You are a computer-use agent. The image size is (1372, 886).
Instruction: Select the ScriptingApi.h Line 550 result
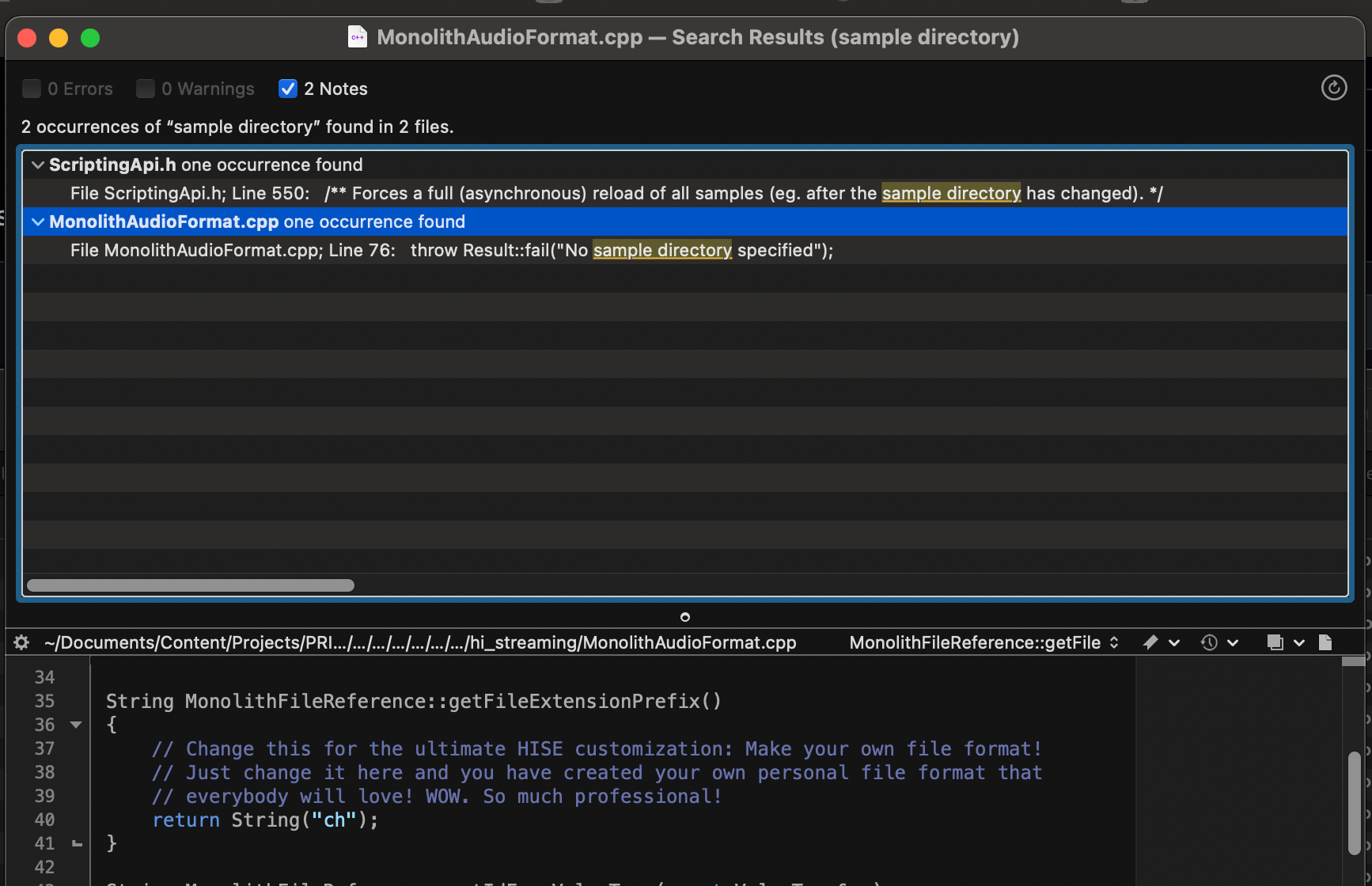tap(685, 193)
